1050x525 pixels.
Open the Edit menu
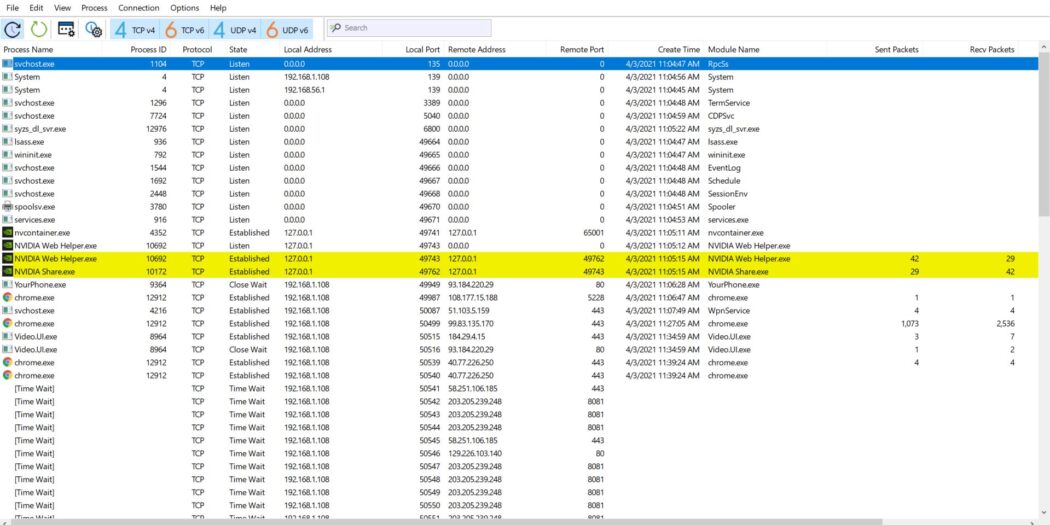click(x=36, y=8)
